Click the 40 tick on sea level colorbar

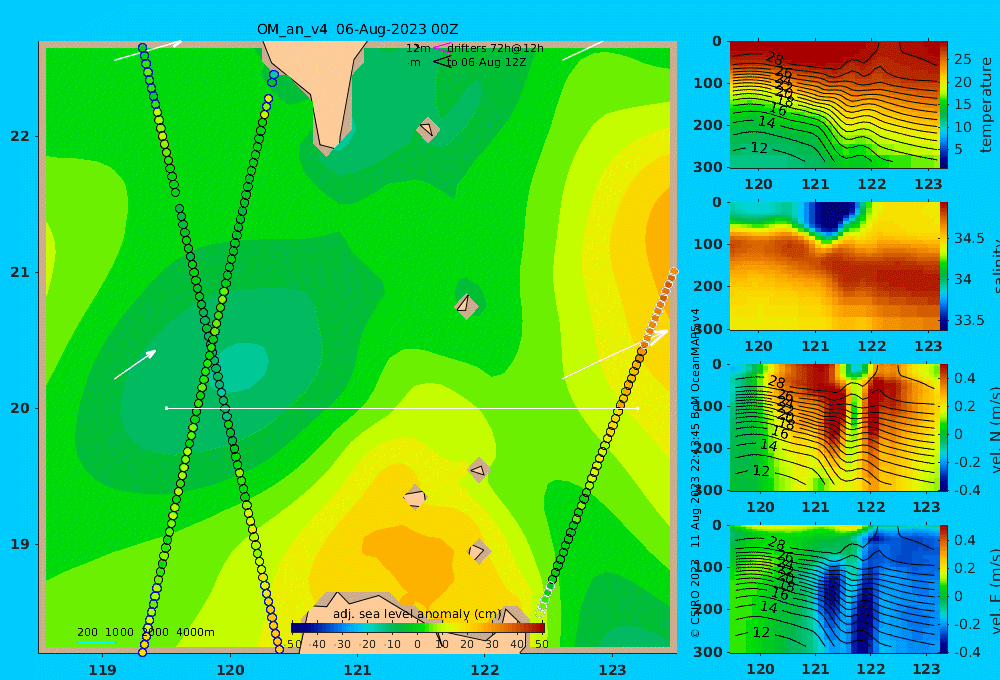(517, 644)
